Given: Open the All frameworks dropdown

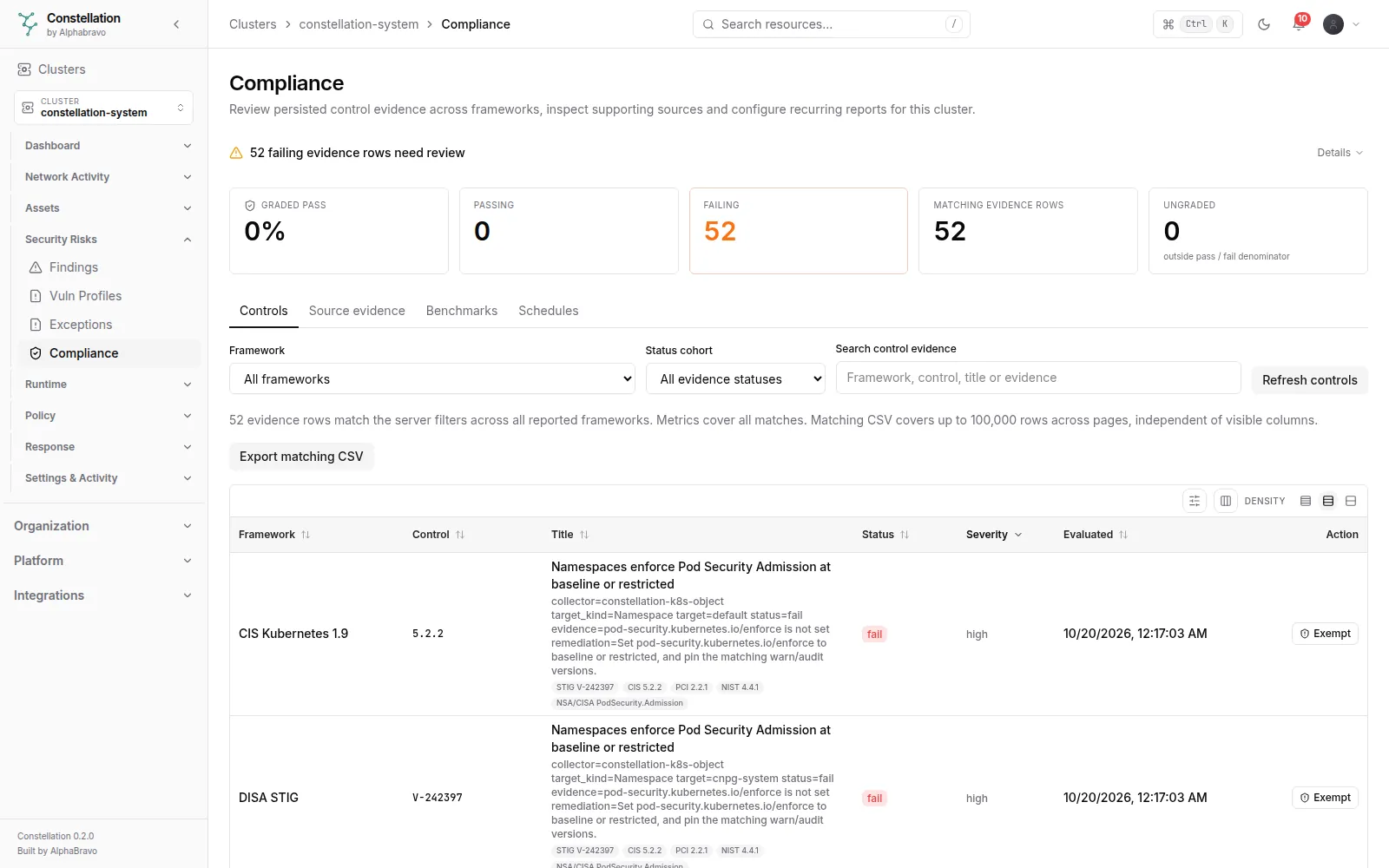Looking at the screenshot, I should [x=432, y=379].
